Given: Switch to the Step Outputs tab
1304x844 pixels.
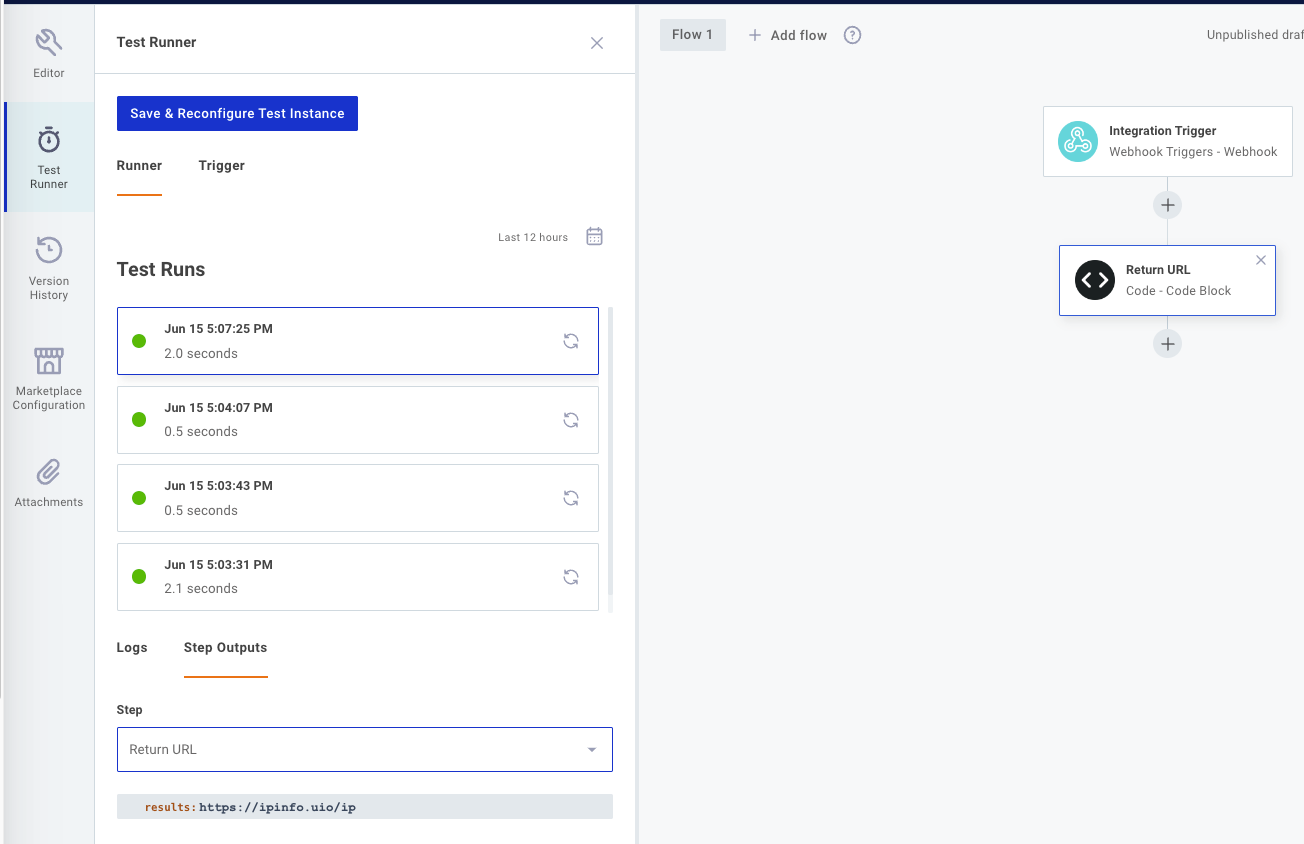Looking at the screenshot, I should click(225, 648).
